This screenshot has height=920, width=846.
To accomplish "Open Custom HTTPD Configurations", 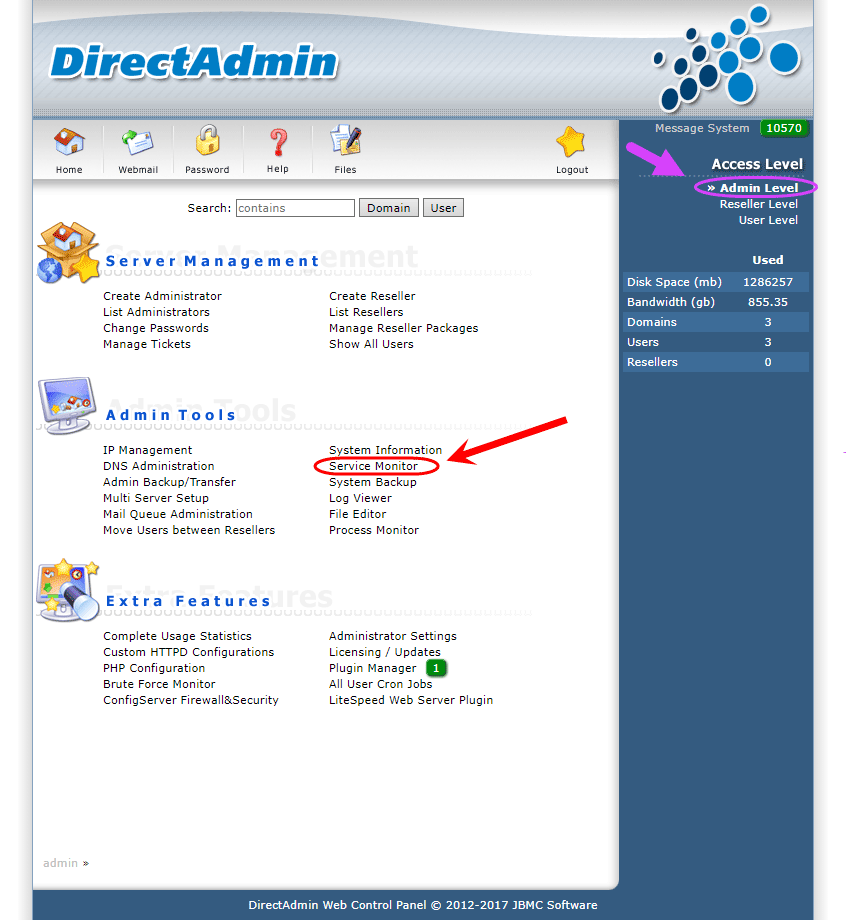I will (188, 652).
